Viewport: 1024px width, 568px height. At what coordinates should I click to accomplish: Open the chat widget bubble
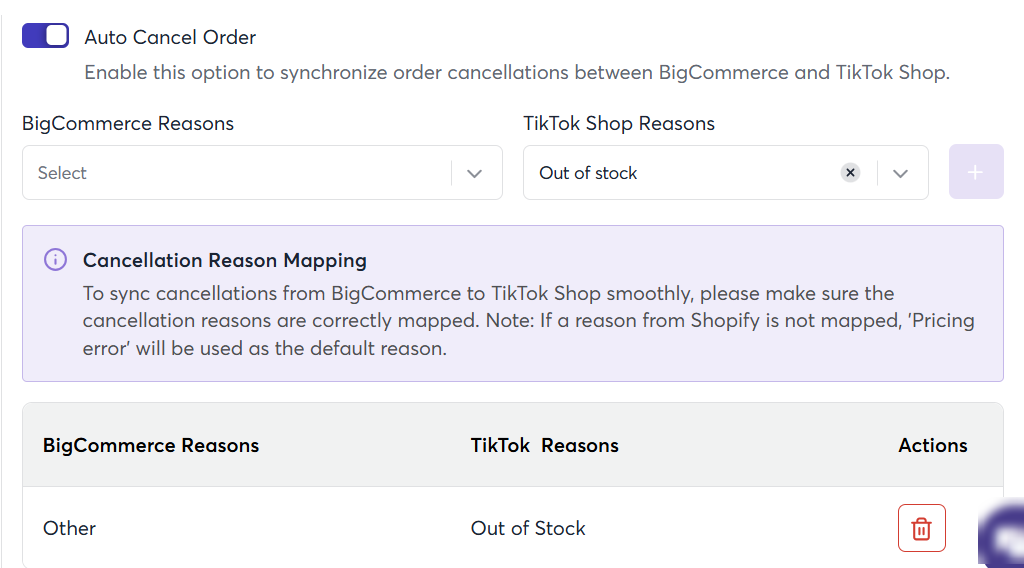pos(1002,532)
